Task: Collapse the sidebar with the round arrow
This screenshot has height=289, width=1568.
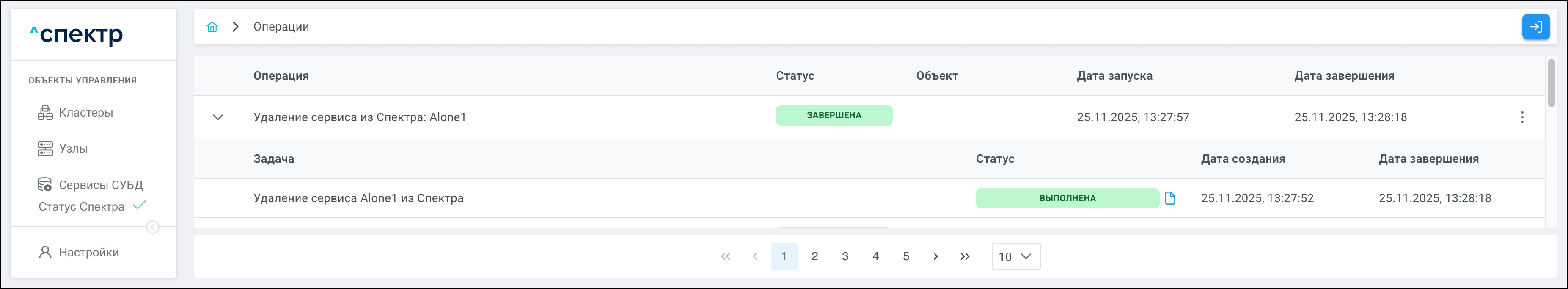Action: 153,228
